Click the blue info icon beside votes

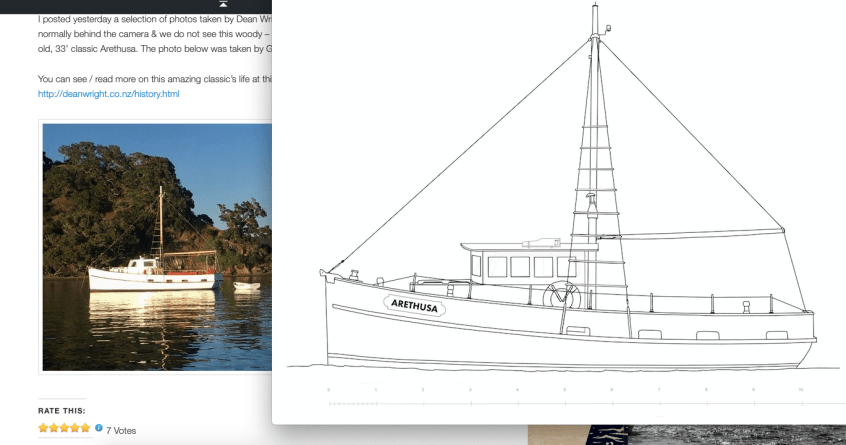[99, 428]
